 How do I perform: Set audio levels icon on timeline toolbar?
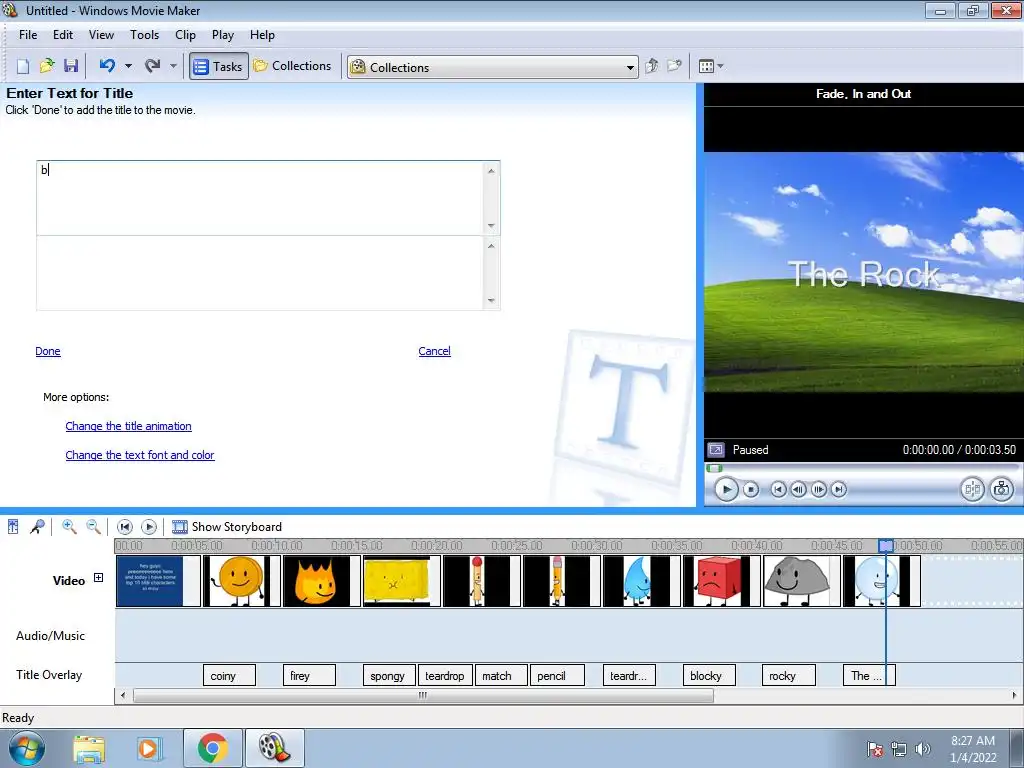tap(13, 526)
